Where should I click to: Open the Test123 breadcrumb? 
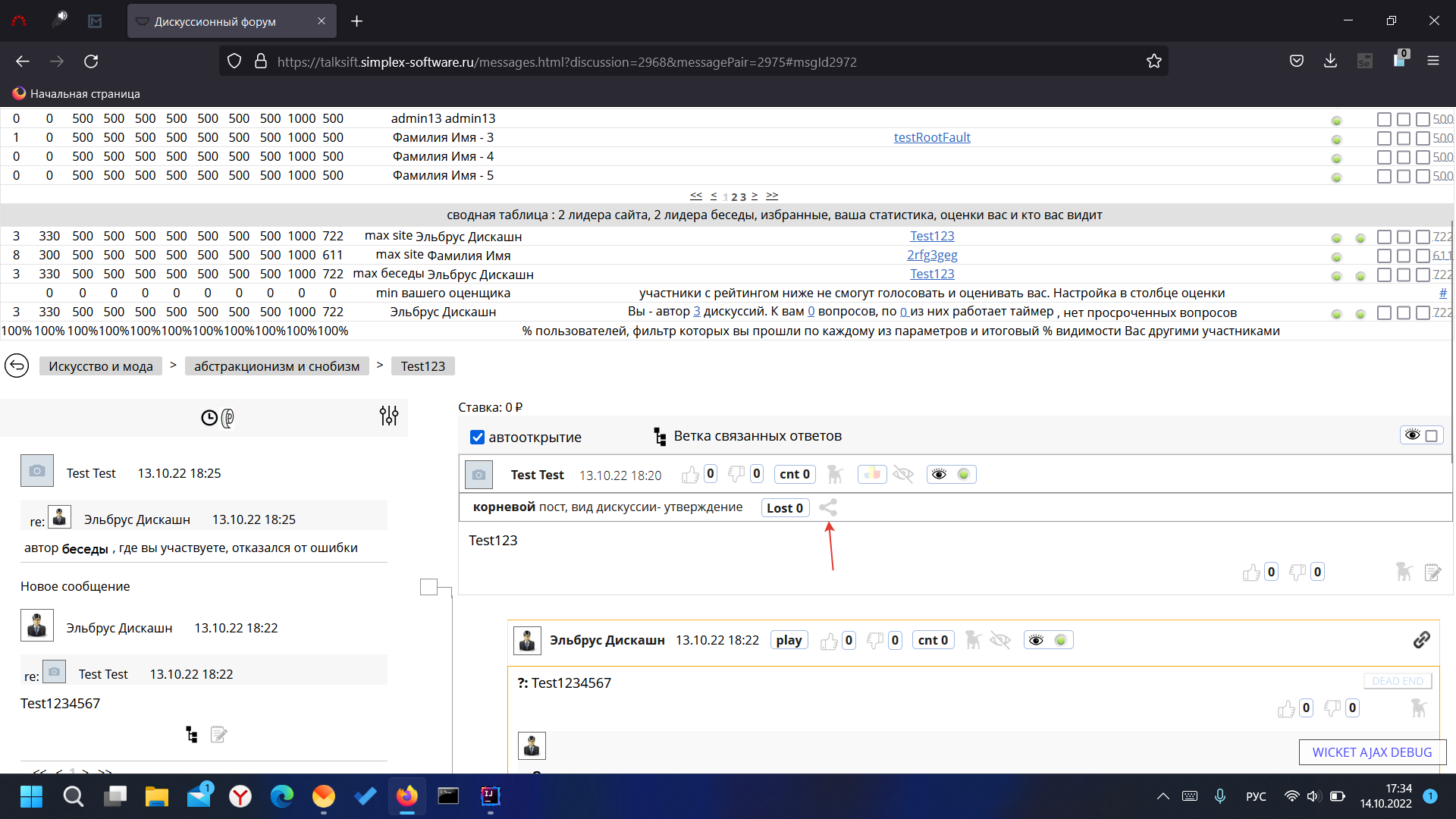pos(423,366)
